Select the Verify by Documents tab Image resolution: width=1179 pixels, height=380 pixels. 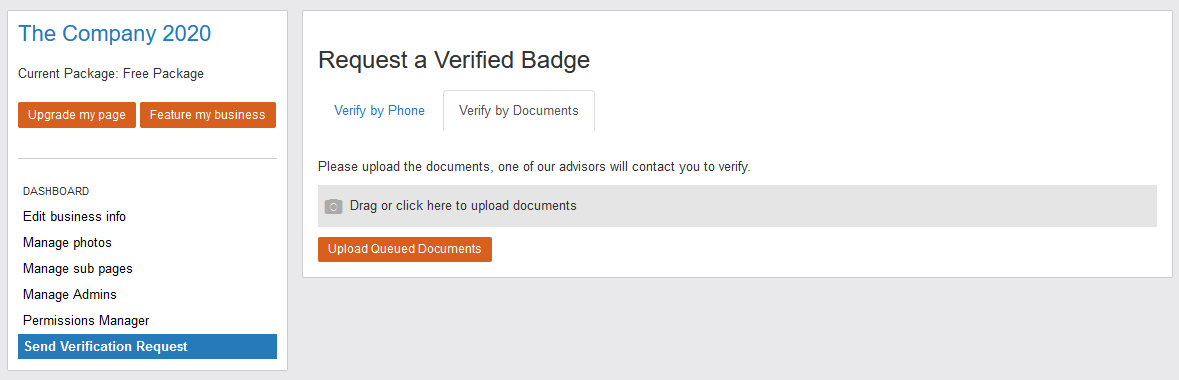coord(519,111)
